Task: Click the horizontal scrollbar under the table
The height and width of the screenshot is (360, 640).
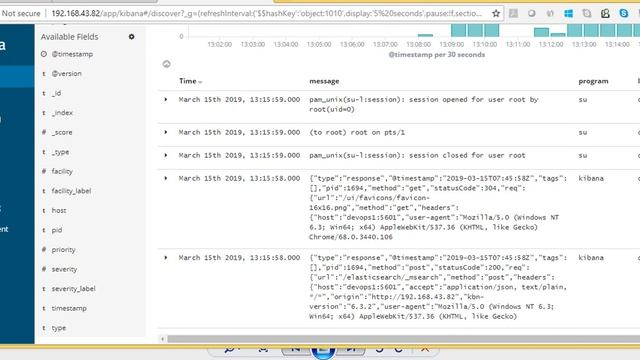Action: (x=403, y=339)
